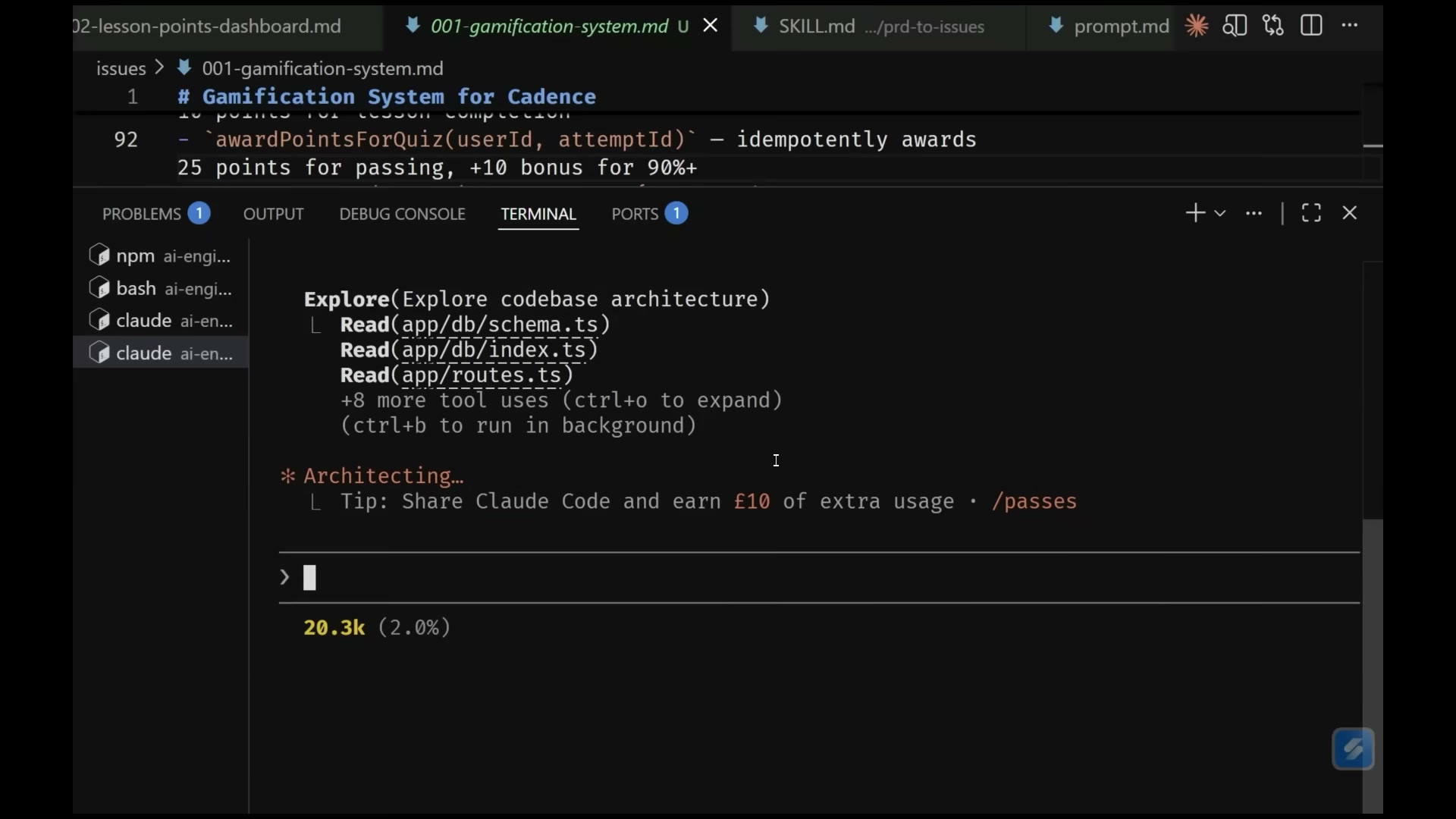Expand the new terminal launch profile dropdown
This screenshot has height=819, width=1456.
(1220, 214)
